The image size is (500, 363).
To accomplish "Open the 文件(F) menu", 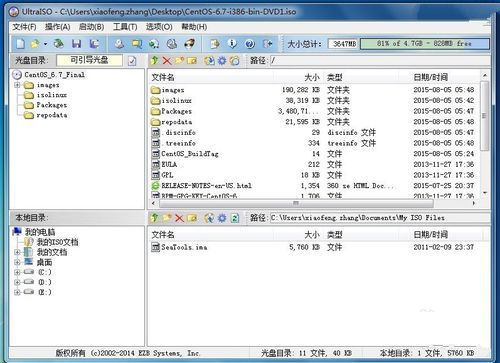I will click(x=24, y=27).
